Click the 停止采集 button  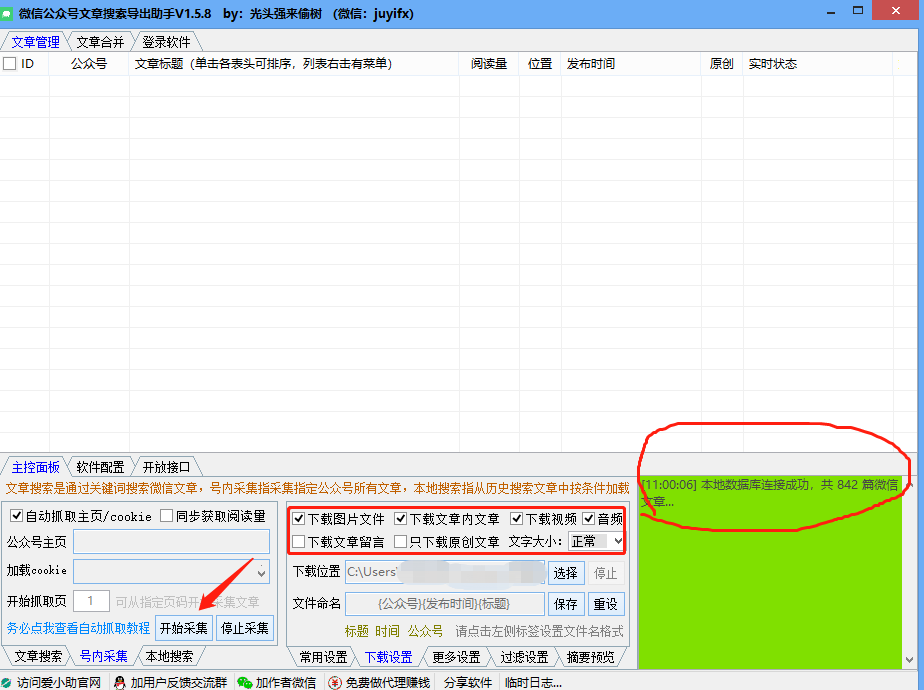point(245,628)
